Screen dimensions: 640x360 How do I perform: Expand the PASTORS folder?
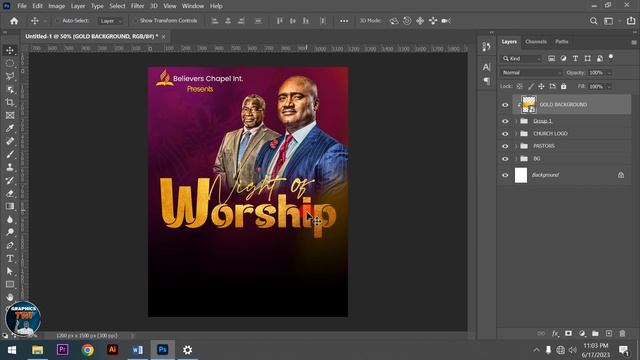pyautogui.click(x=516, y=146)
